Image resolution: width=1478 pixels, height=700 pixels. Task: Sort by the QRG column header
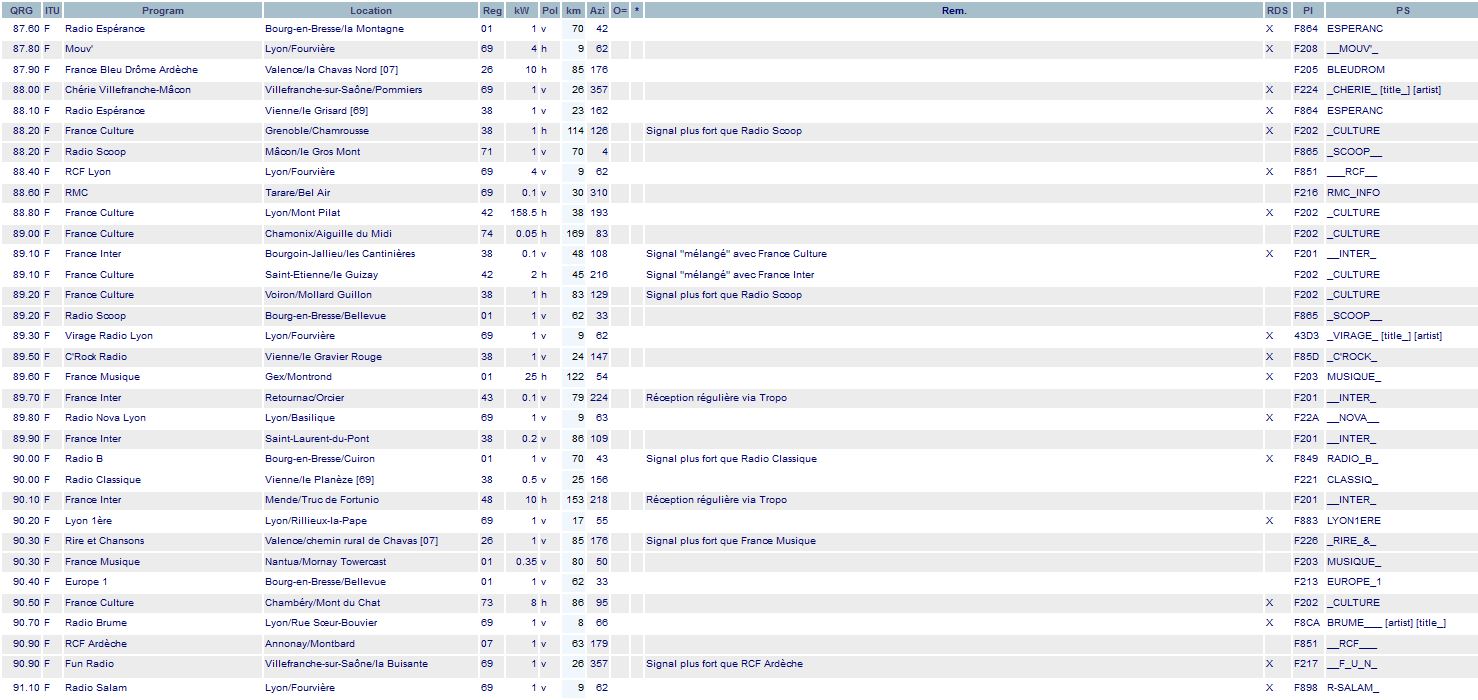pyautogui.click(x=21, y=10)
